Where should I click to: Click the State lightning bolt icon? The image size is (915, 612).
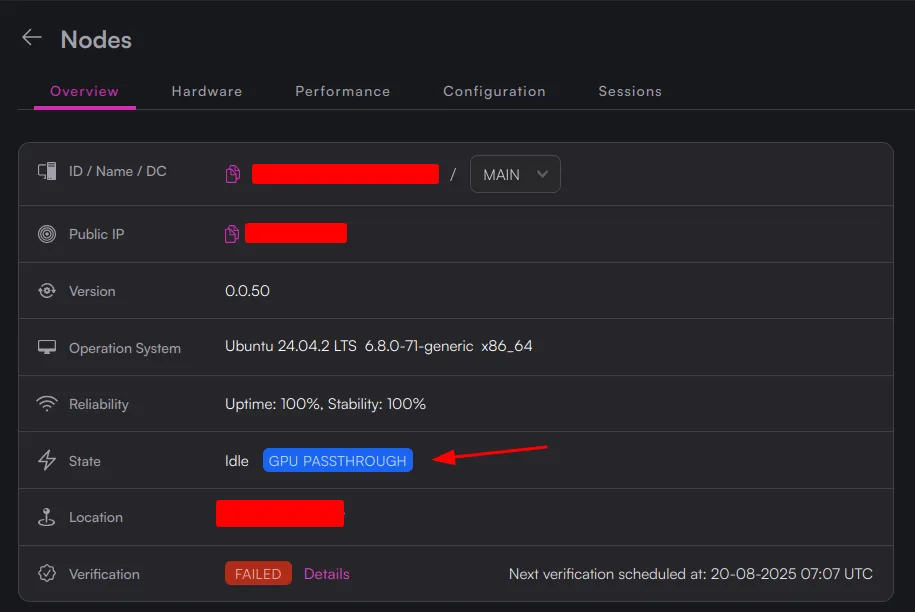[x=47, y=460]
